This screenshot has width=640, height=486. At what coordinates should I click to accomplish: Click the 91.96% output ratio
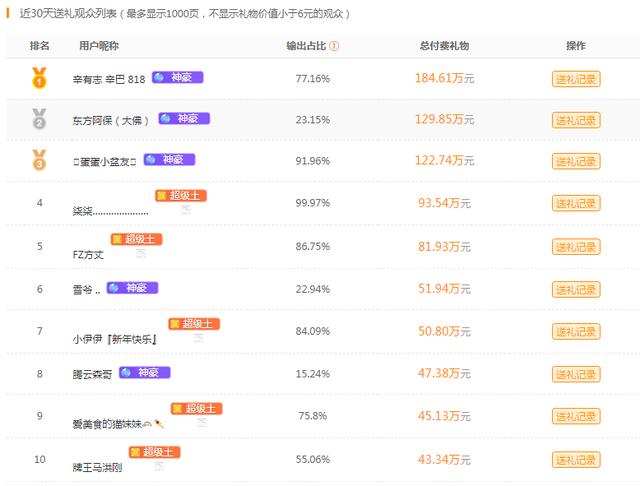pos(313,161)
